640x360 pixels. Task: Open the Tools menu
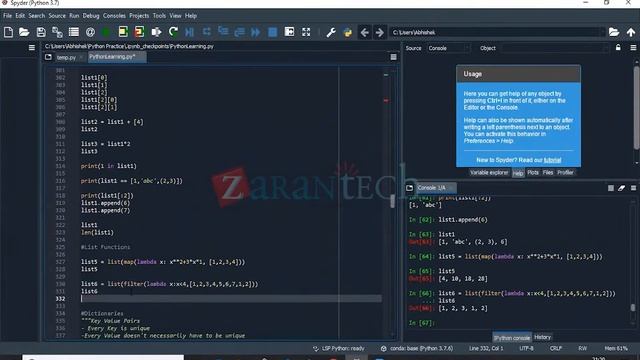[x=159, y=16]
